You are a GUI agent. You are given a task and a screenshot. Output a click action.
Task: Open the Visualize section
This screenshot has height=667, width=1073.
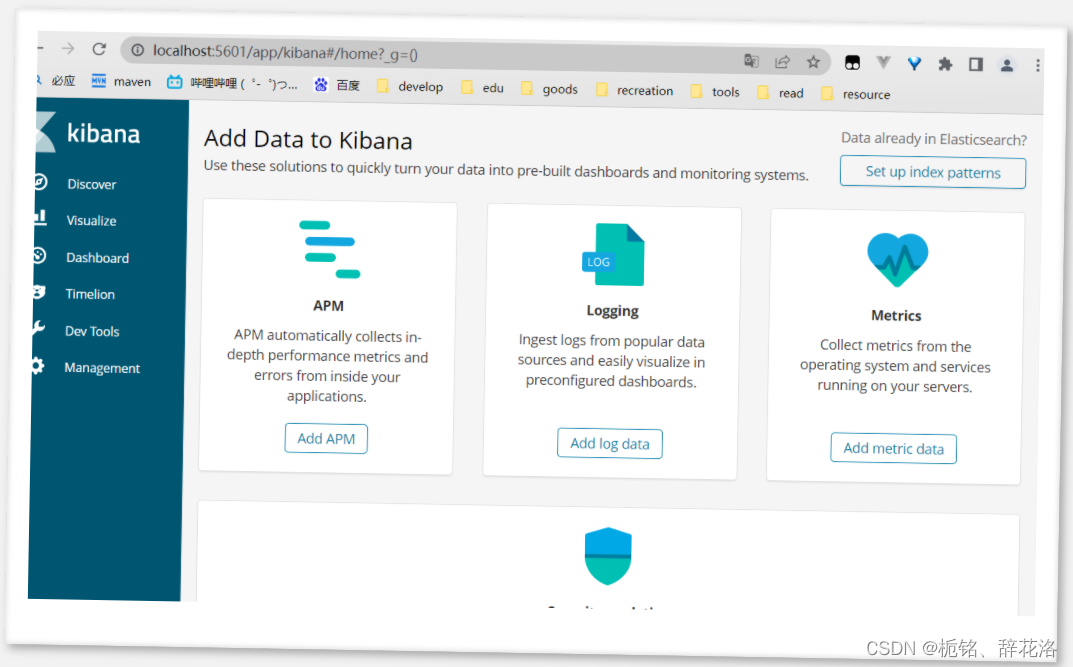(91, 220)
